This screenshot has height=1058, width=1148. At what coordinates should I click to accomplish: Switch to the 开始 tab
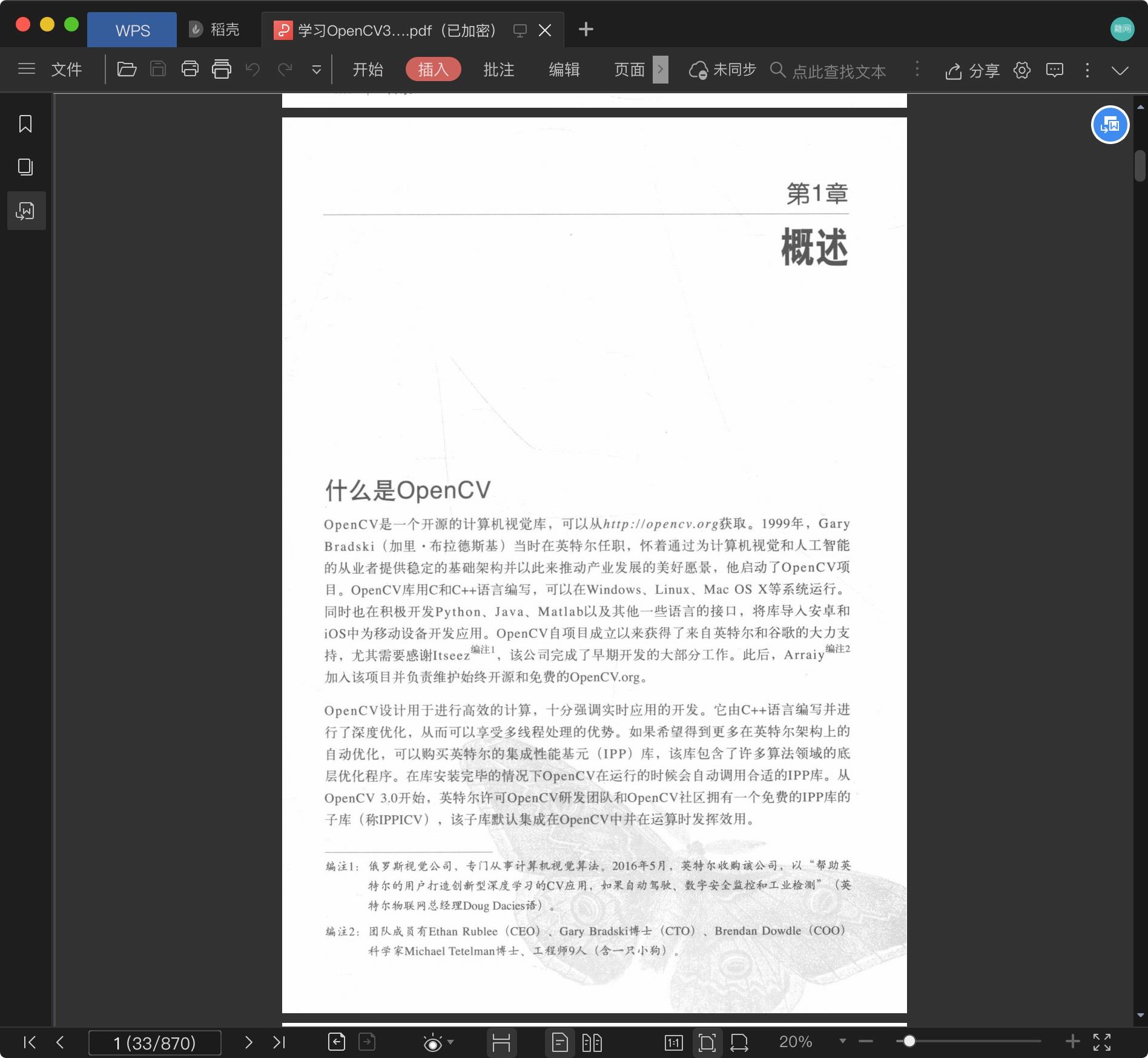tap(368, 70)
